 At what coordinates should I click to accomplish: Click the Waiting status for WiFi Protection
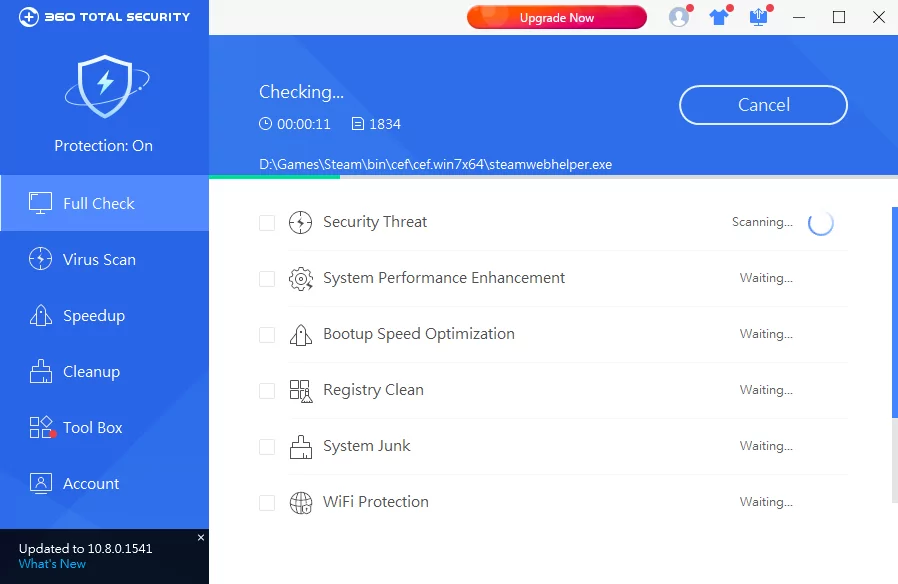coord(766,502)
